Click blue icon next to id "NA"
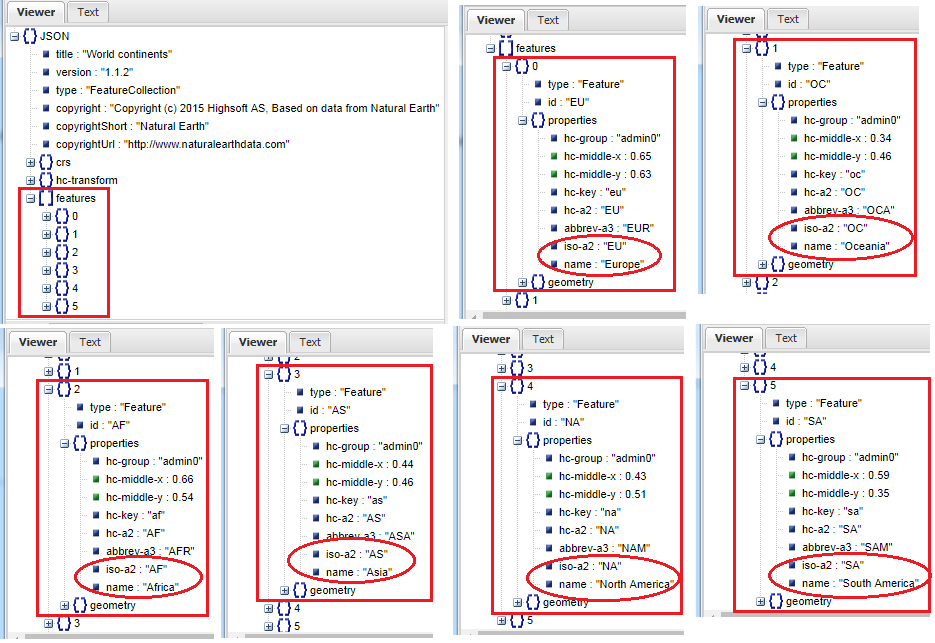935x643 pixels. click(532, 423)
